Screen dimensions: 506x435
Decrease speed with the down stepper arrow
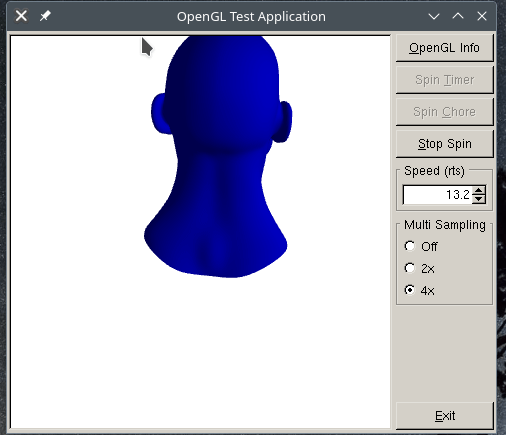point(479,199)
